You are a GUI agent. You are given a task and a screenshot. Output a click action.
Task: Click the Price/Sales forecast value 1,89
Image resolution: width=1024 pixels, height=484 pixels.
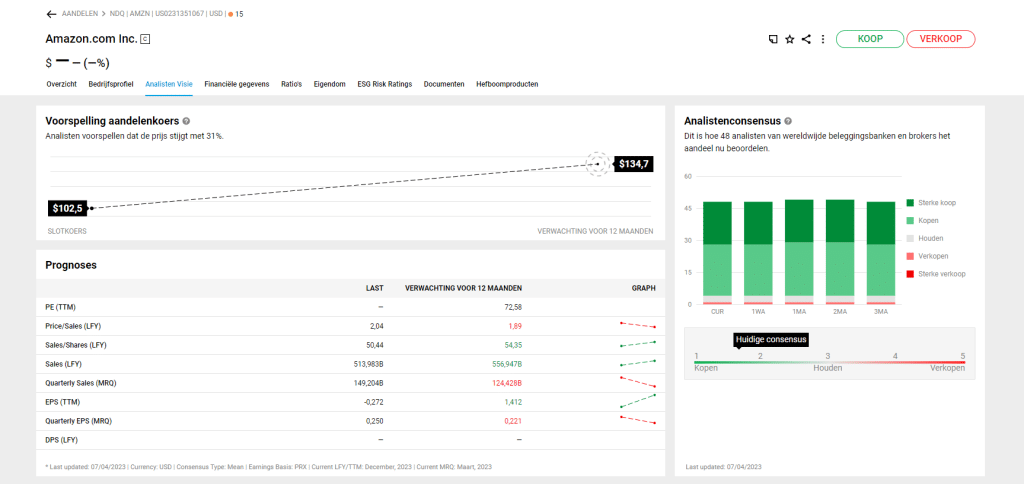coord(515,326)
